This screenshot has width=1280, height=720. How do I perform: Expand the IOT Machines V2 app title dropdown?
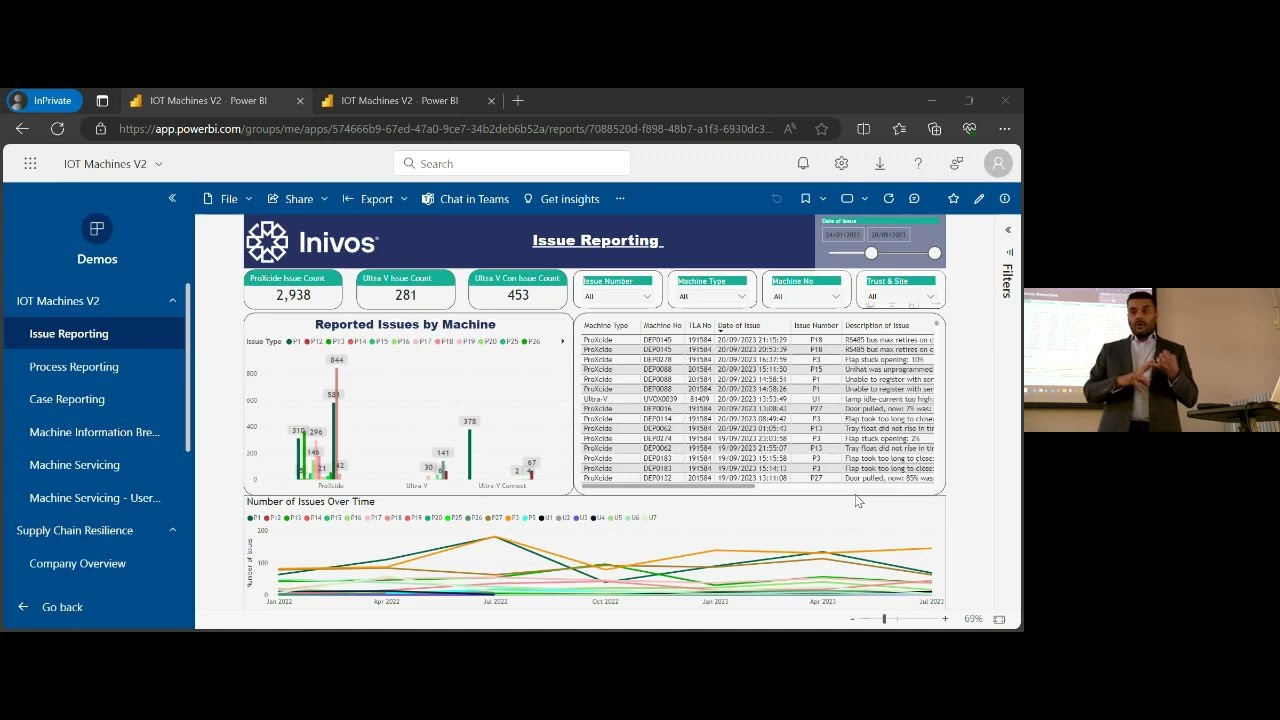point(158,164)
